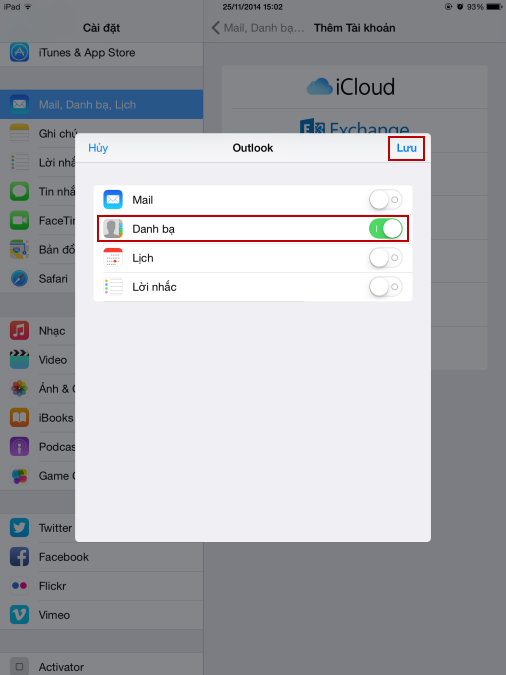Tap the iTunes & App Store icon
Screen dimensions: 506x675
point(19,53)
